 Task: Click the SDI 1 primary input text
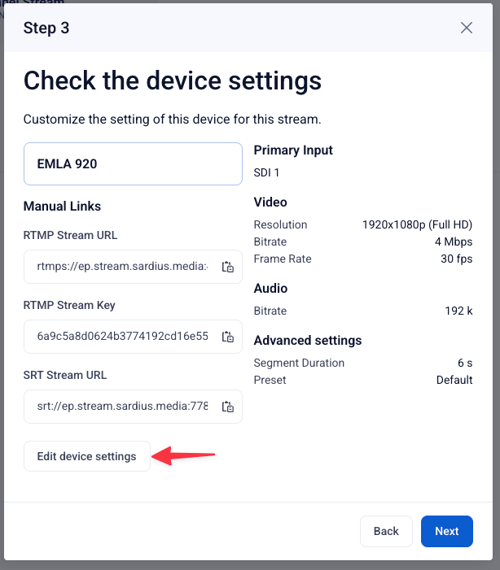(266, 173)
